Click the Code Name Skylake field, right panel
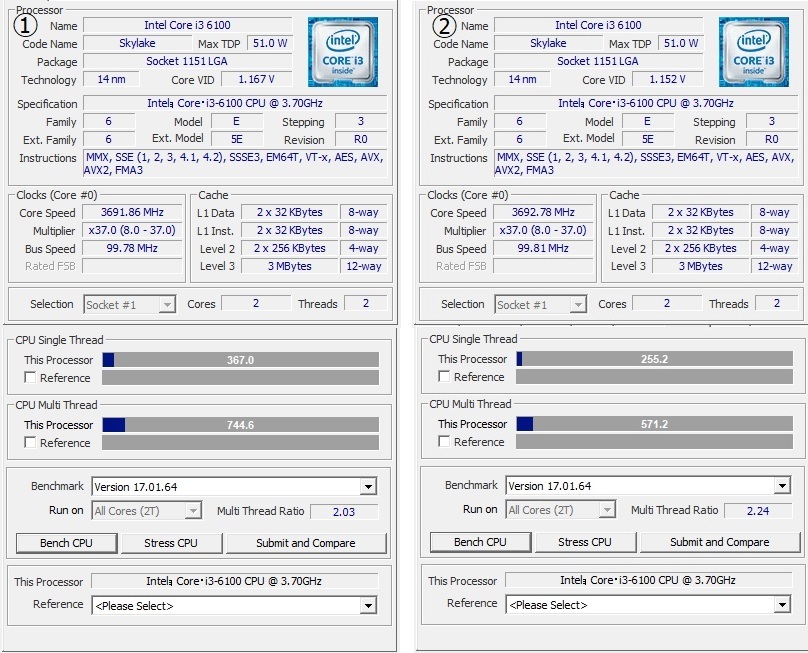 coord(548,43)
